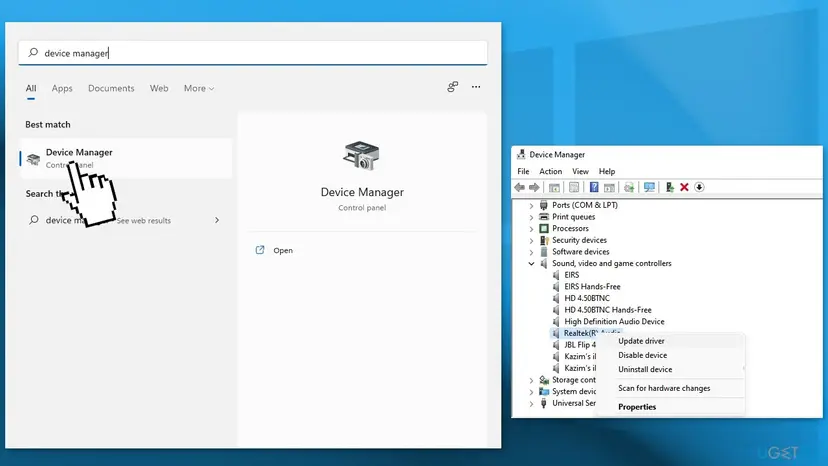
Task: Switch to the Web search tab
Action: click(159, 88)
